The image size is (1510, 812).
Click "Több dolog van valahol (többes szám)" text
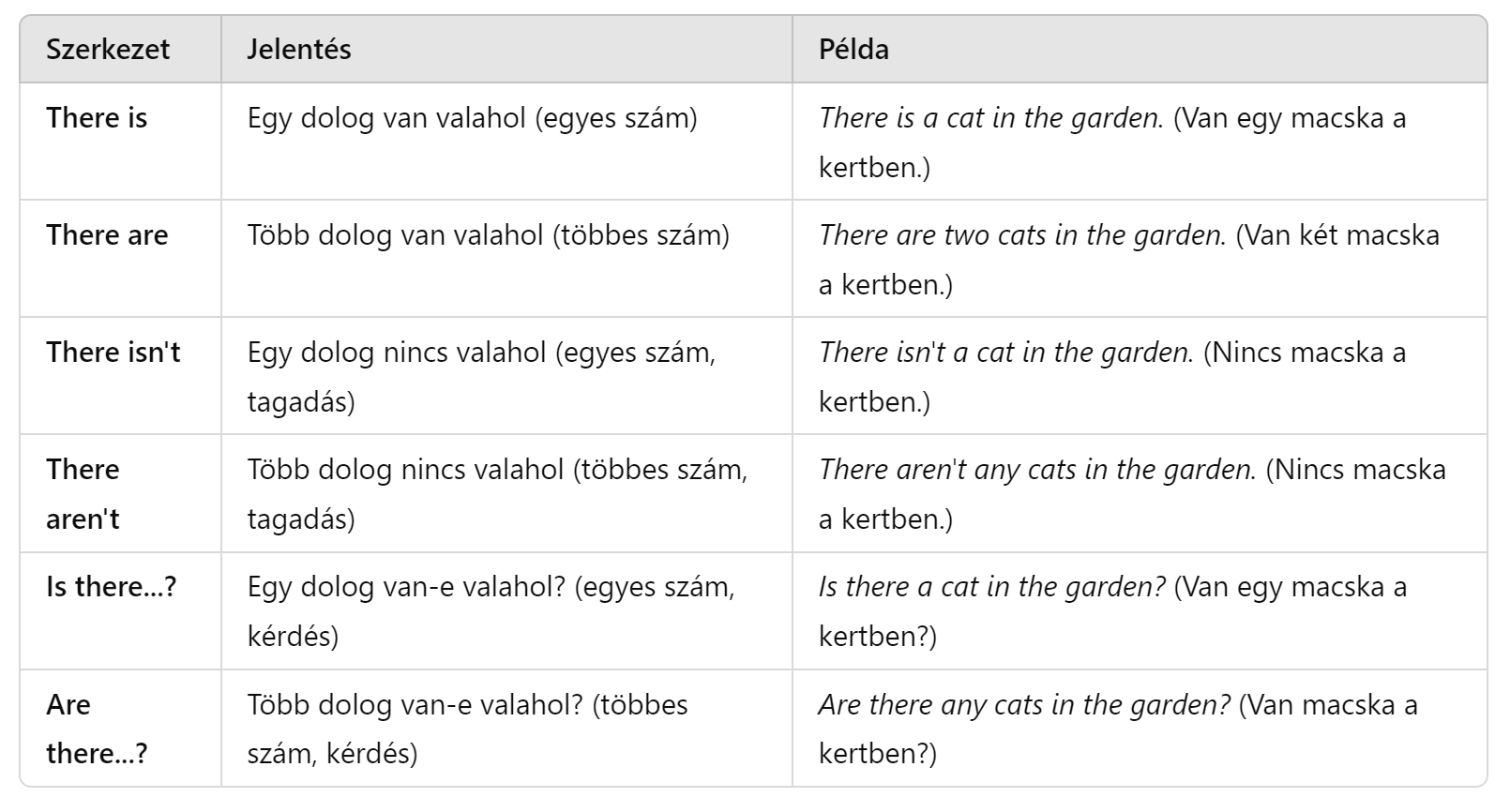[488, 235]
